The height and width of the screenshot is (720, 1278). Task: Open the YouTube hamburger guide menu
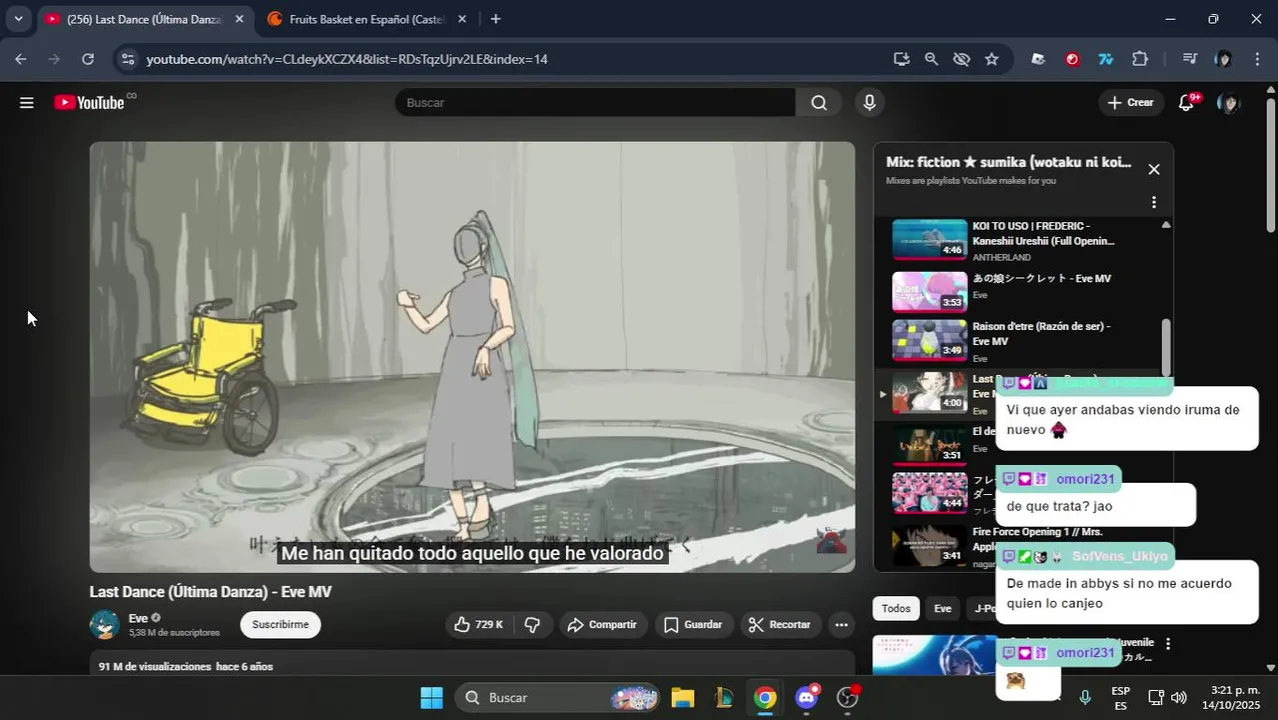[x=27, y=102]
